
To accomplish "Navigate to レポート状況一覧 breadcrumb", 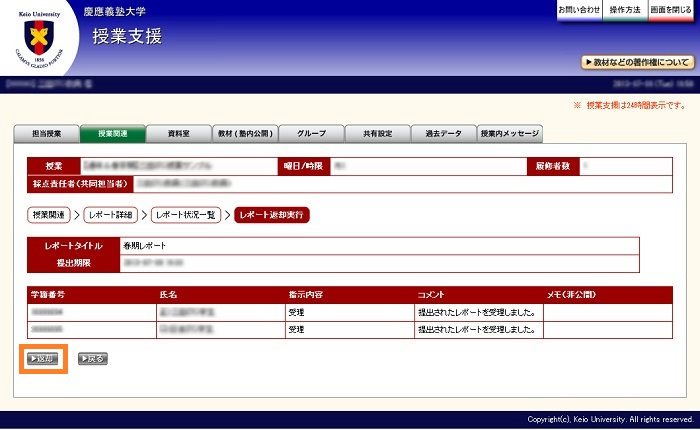I will point(185,215).
